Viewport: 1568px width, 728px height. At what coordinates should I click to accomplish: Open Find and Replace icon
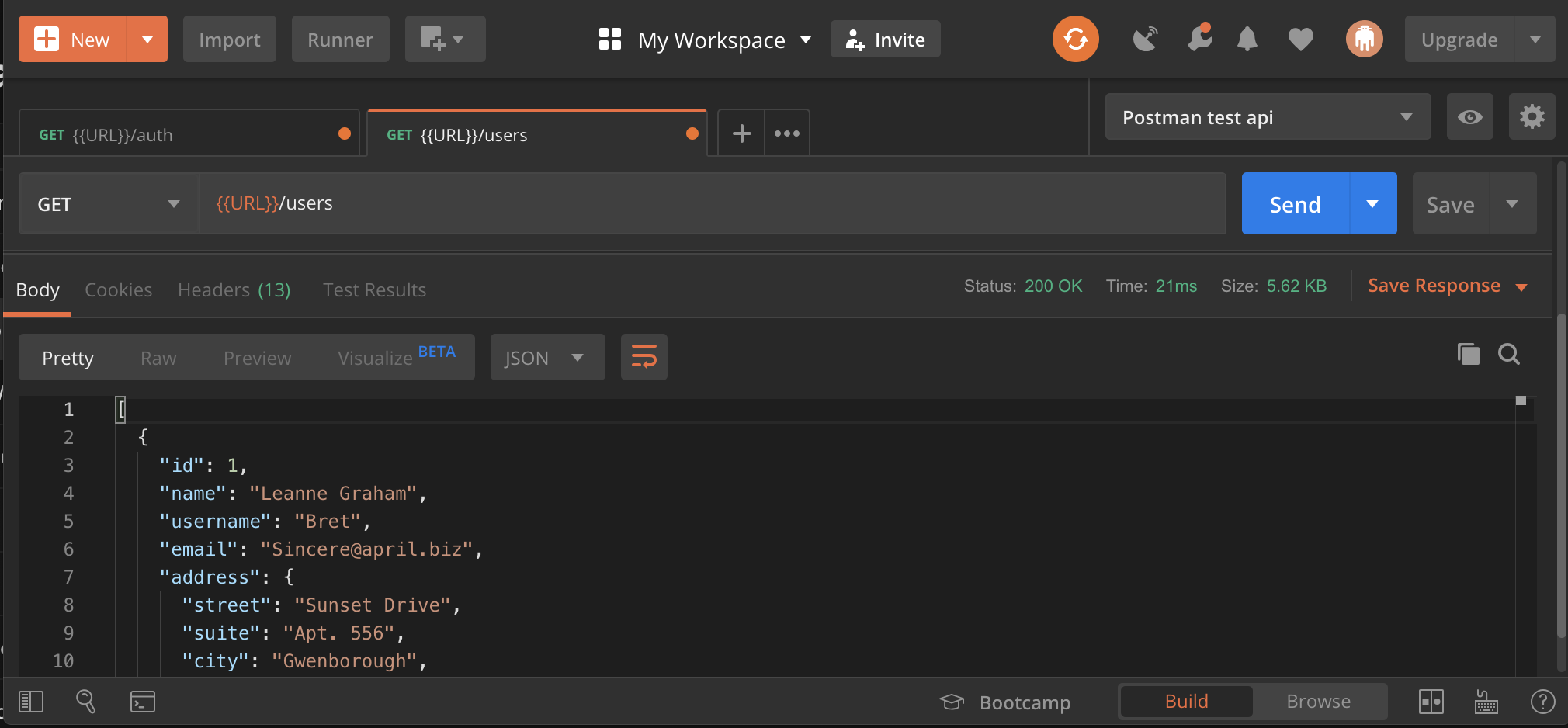click(86, 702)
